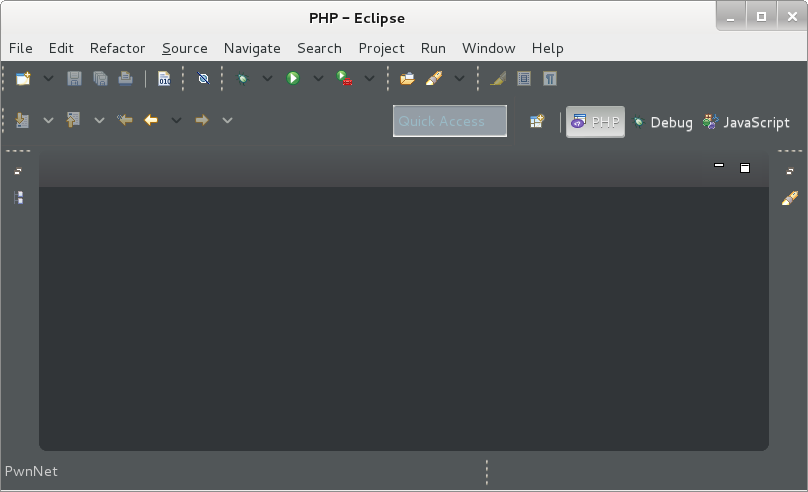The width and height of the screenshot is (808, 492).
Task: Expand the Forward history dropdown arrow
Action: tap(227, 121)
